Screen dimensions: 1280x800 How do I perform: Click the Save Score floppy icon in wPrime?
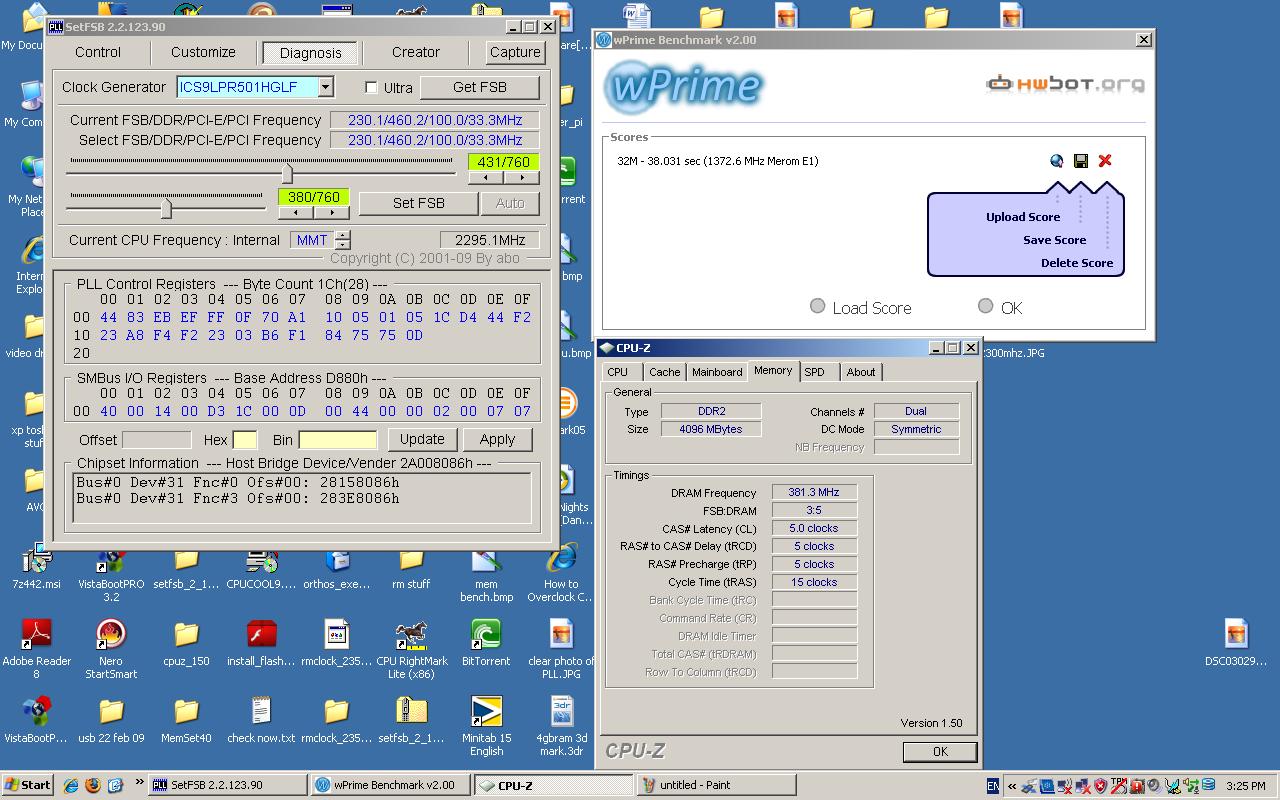[1081, 161]
